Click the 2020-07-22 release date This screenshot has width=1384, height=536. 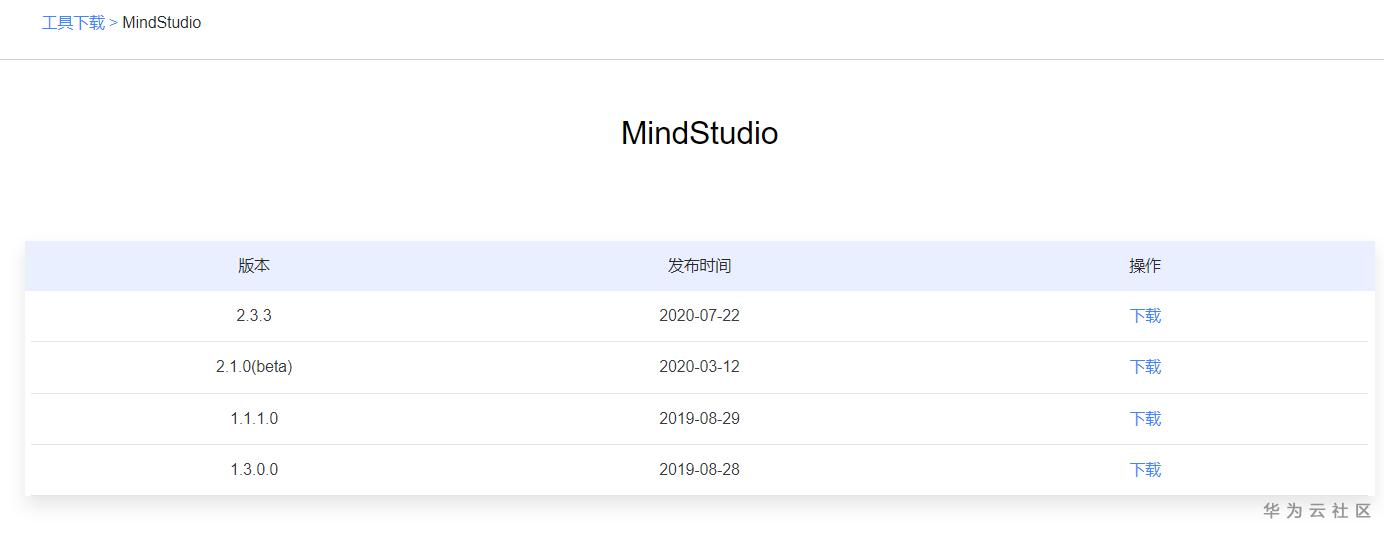(699, 316)
